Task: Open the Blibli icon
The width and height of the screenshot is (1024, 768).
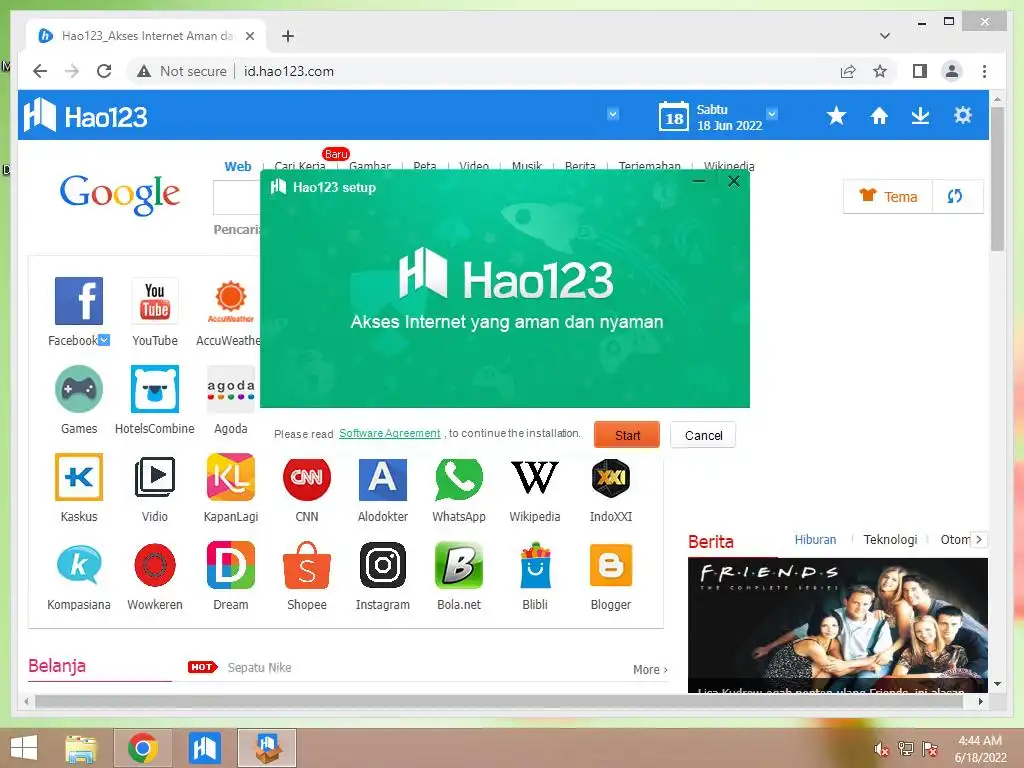Action: point(535,565)
